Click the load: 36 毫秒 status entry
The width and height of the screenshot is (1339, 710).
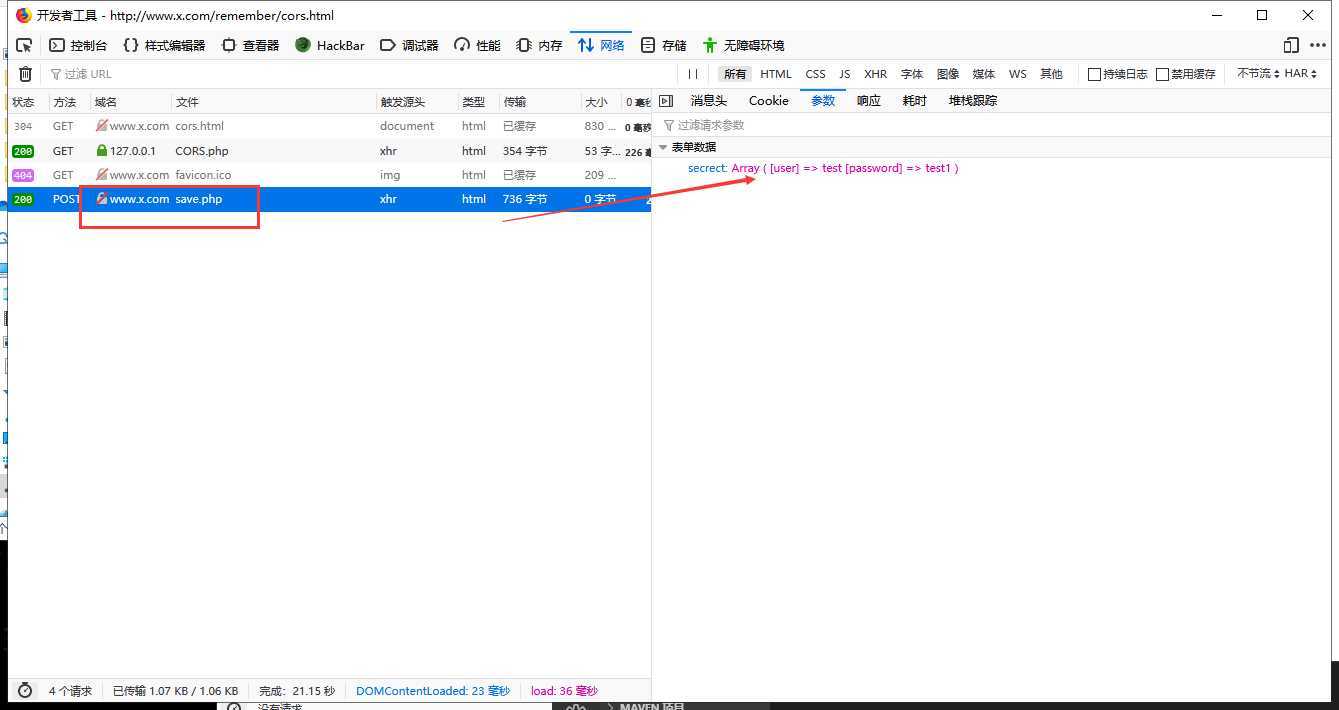pyautogui.click(x=564, y=691)
